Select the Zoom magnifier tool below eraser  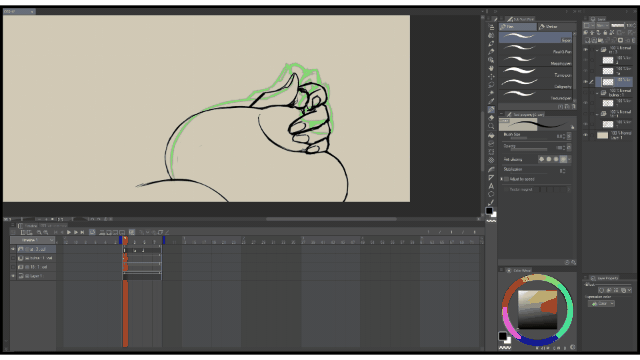coord(491,126)
